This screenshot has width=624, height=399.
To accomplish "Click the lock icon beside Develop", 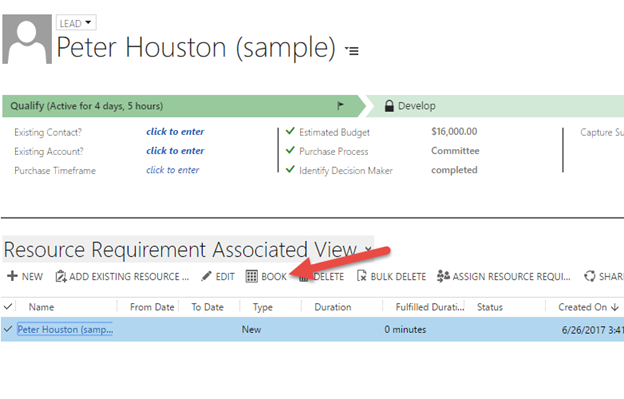I will tap(389, 105).
